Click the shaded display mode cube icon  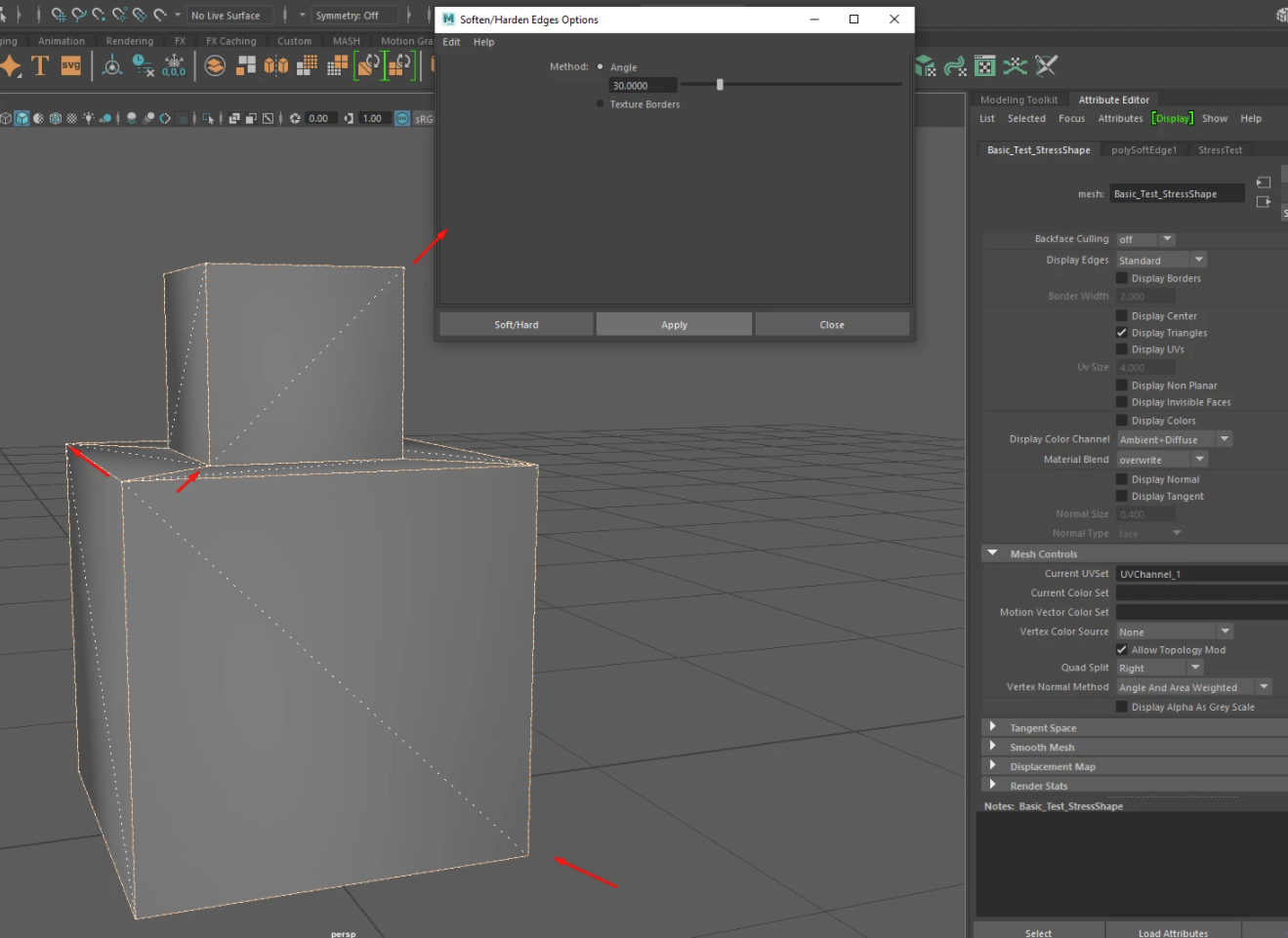point(21,117)
